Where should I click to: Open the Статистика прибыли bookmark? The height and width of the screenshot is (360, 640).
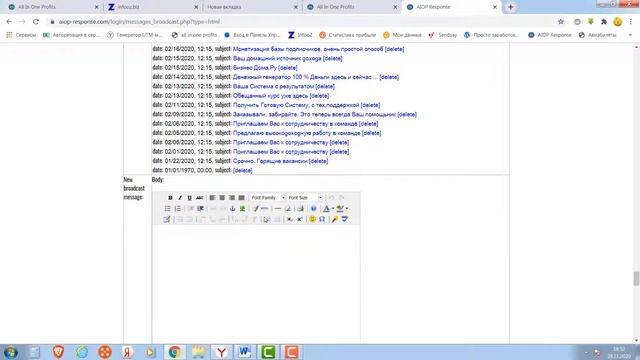[x=347, y=35]
